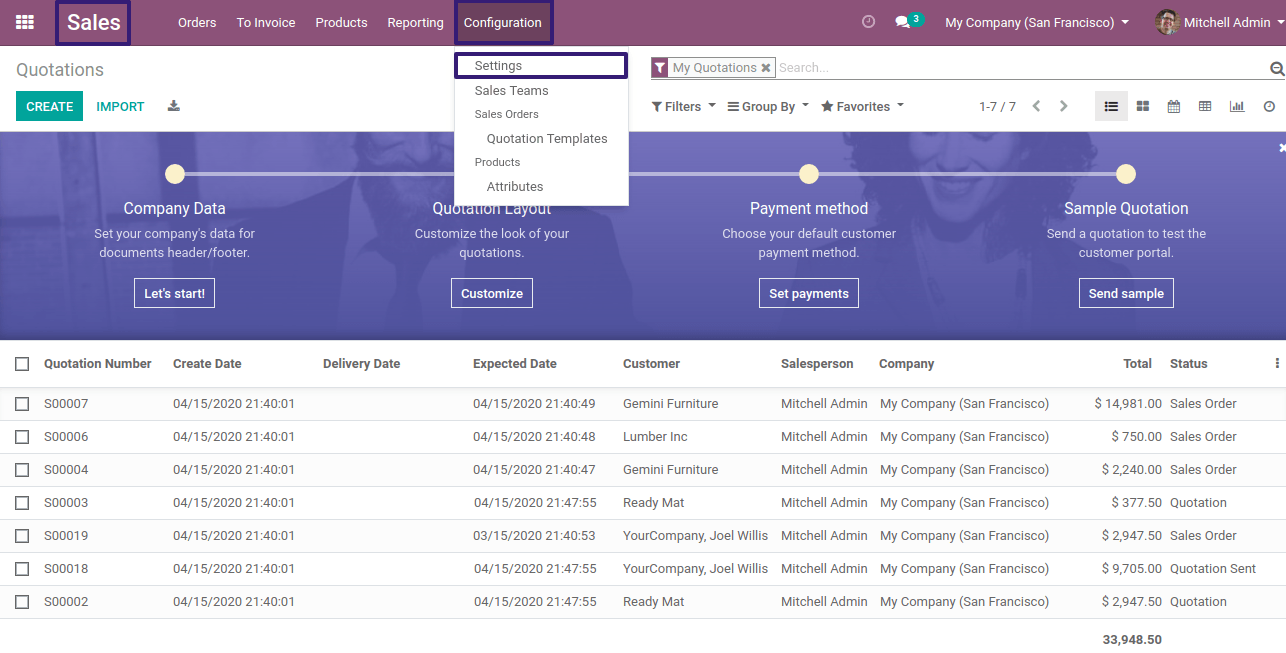Click the $ 377.50 total cell
This screenshot has height=653, width=1286.
tap(1136, 503)
